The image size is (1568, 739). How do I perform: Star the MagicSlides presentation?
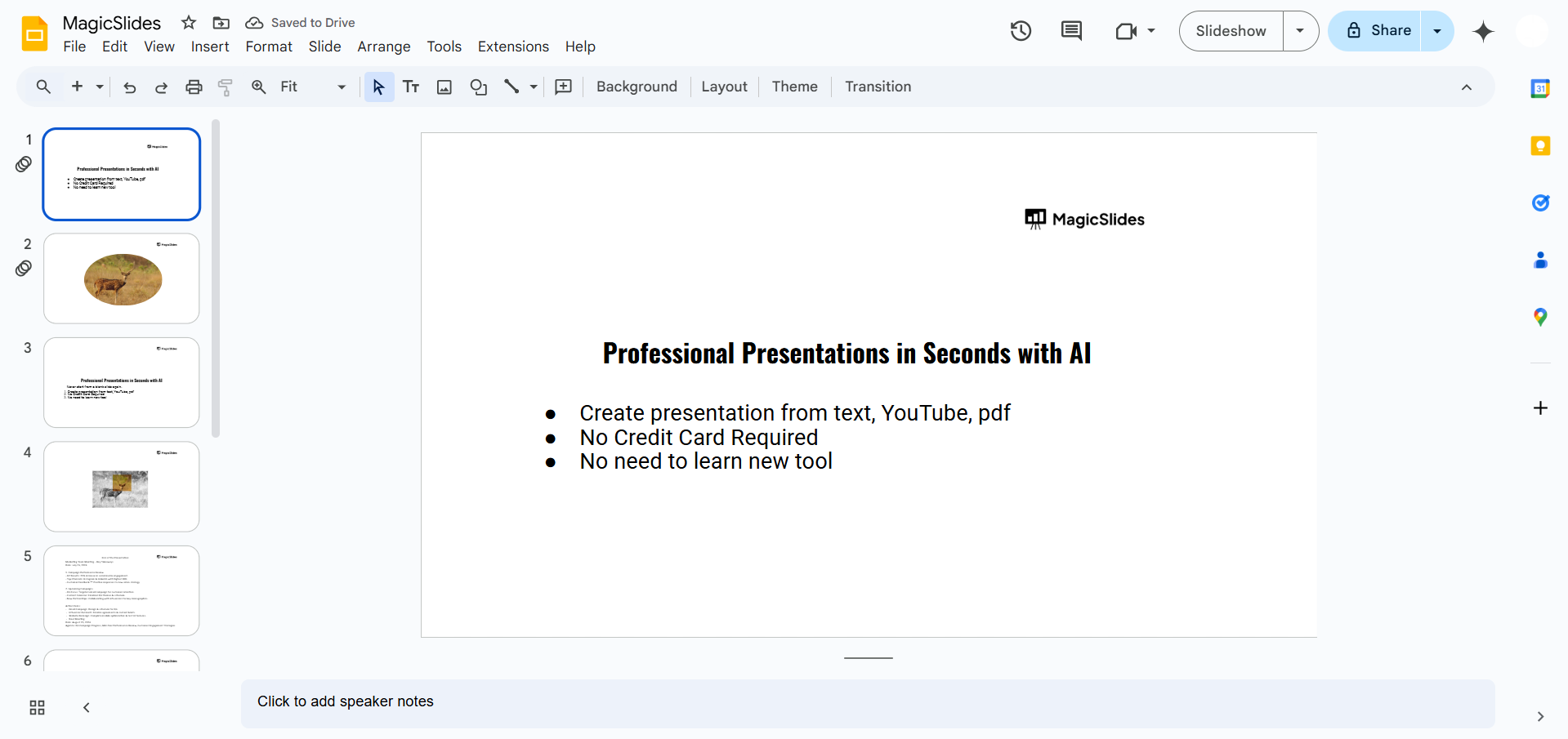coord(189,23)
